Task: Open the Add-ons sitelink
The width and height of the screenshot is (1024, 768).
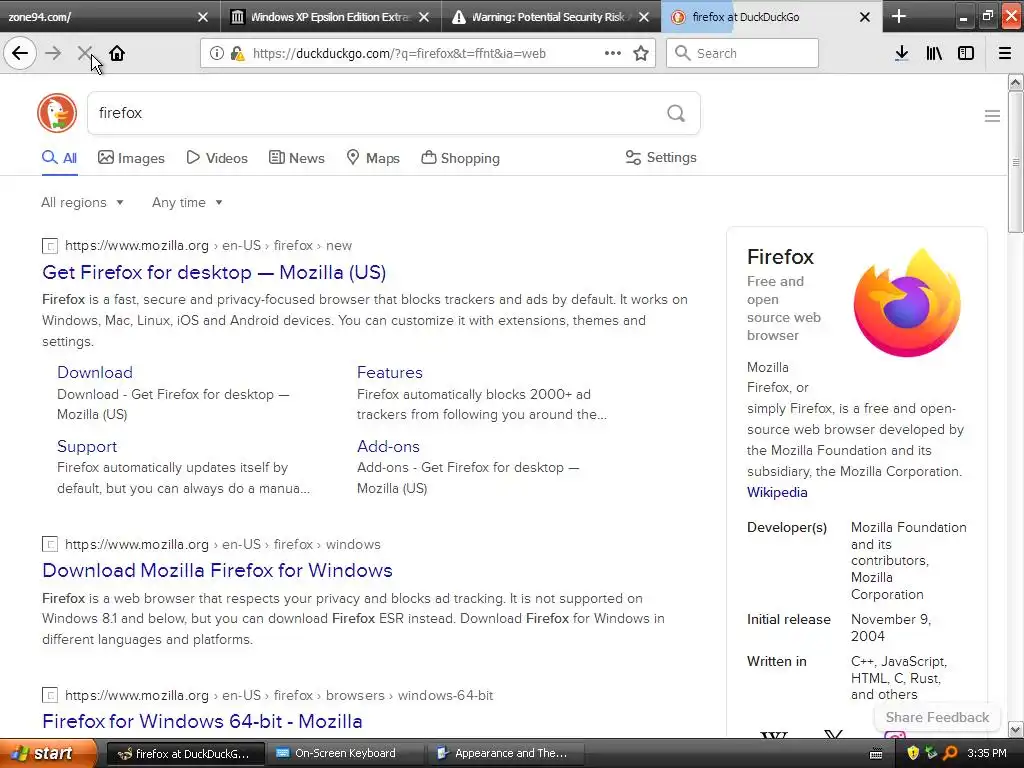Action: [x=388, y=446]
